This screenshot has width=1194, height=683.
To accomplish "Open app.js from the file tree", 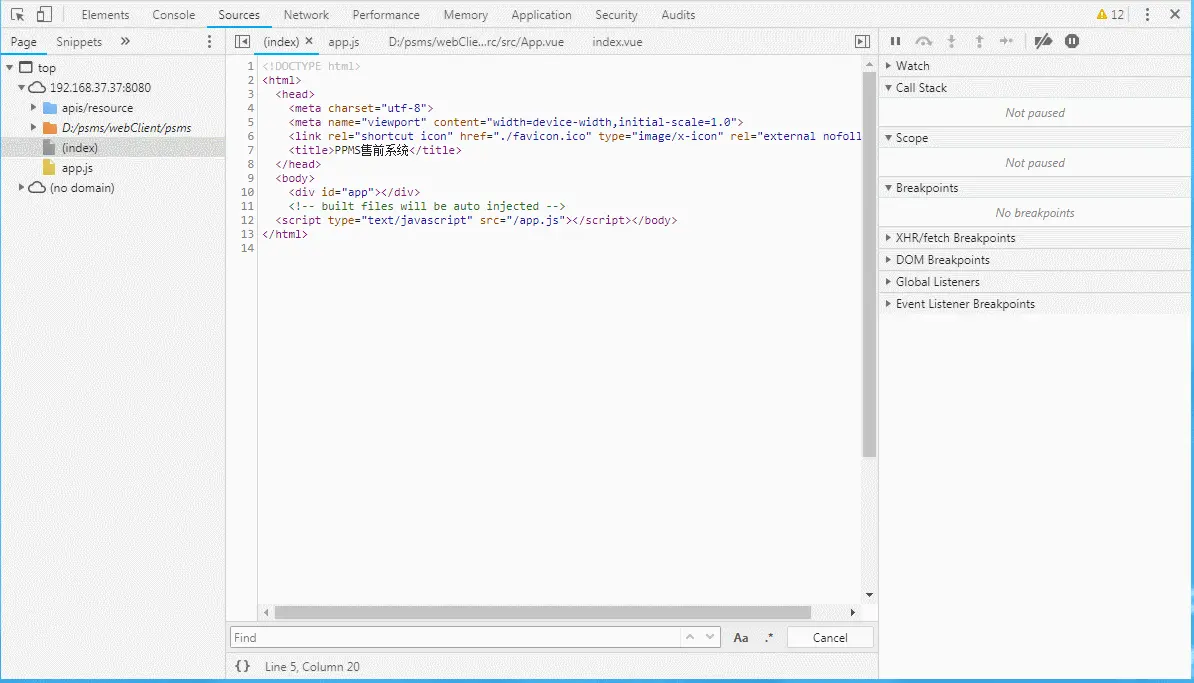I will coord(77,168).
